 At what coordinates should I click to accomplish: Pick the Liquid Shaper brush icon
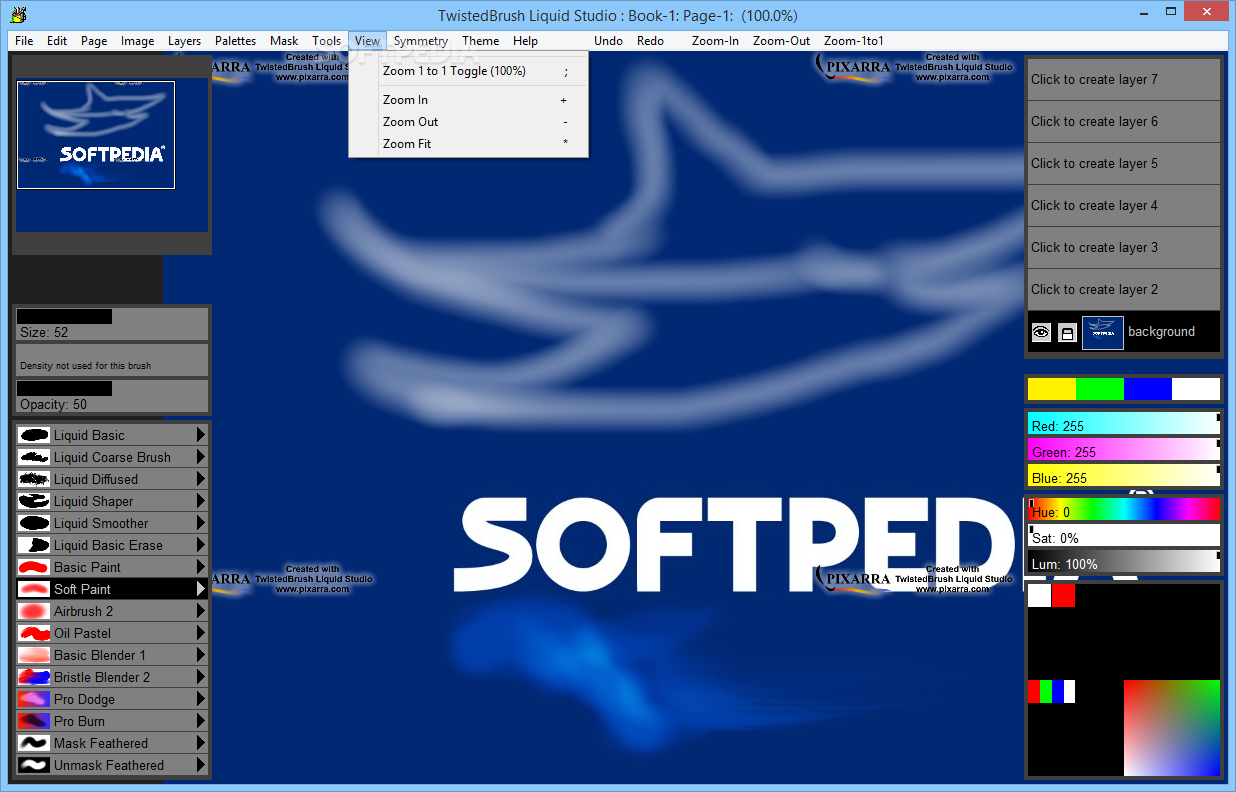[x=34, y=501]
